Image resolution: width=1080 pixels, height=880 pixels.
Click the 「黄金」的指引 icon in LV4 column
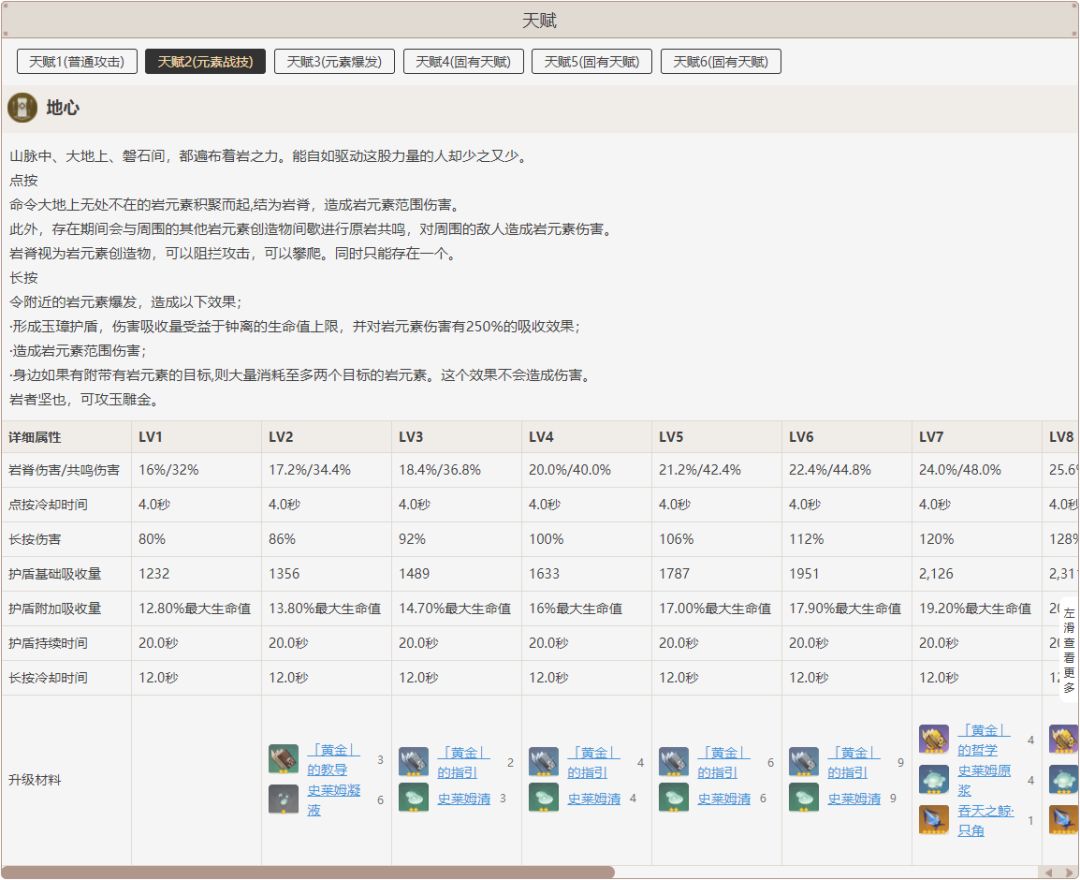tap(543, 762)
